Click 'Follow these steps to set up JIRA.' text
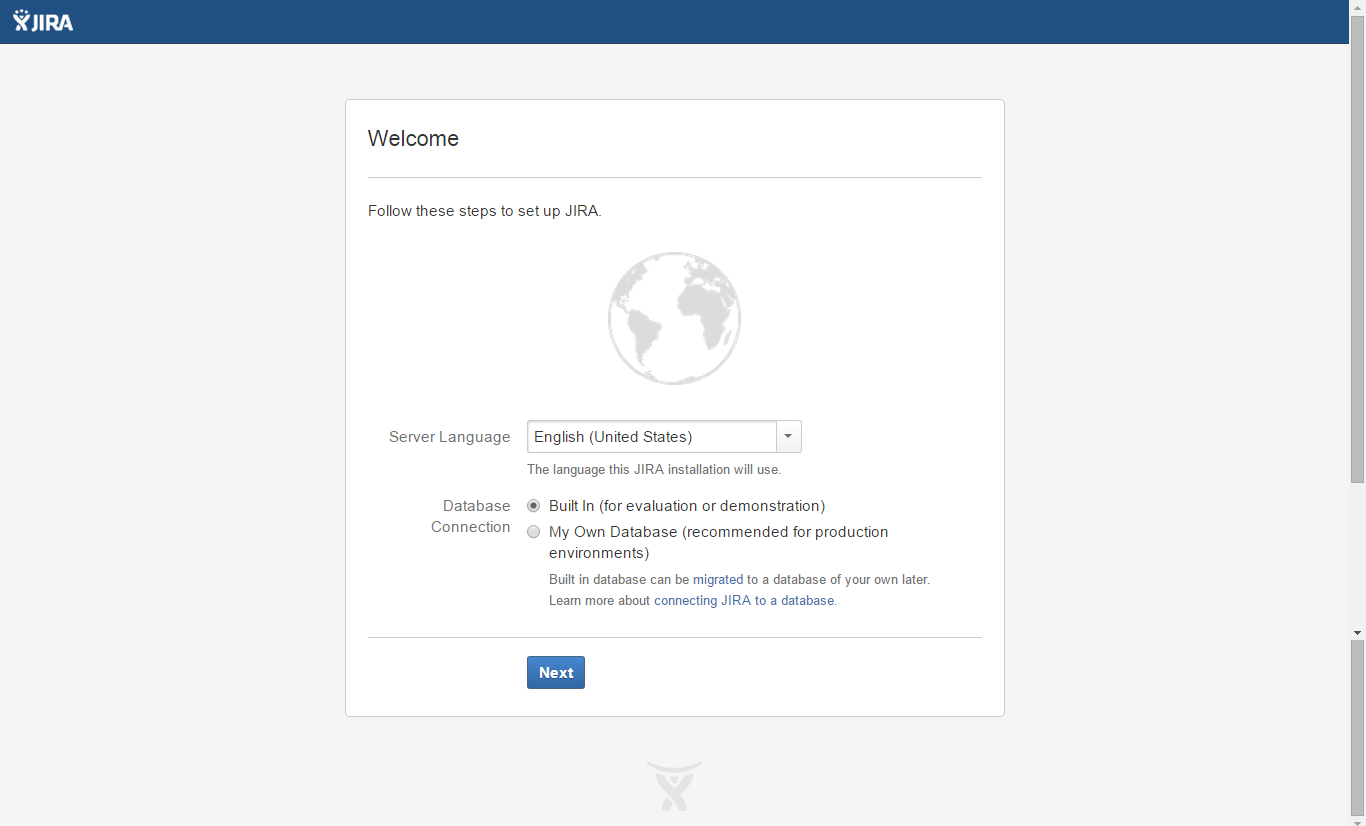The height and width of the screenshot is (826, 1366). pyautogui.click(x=485, y=211)
